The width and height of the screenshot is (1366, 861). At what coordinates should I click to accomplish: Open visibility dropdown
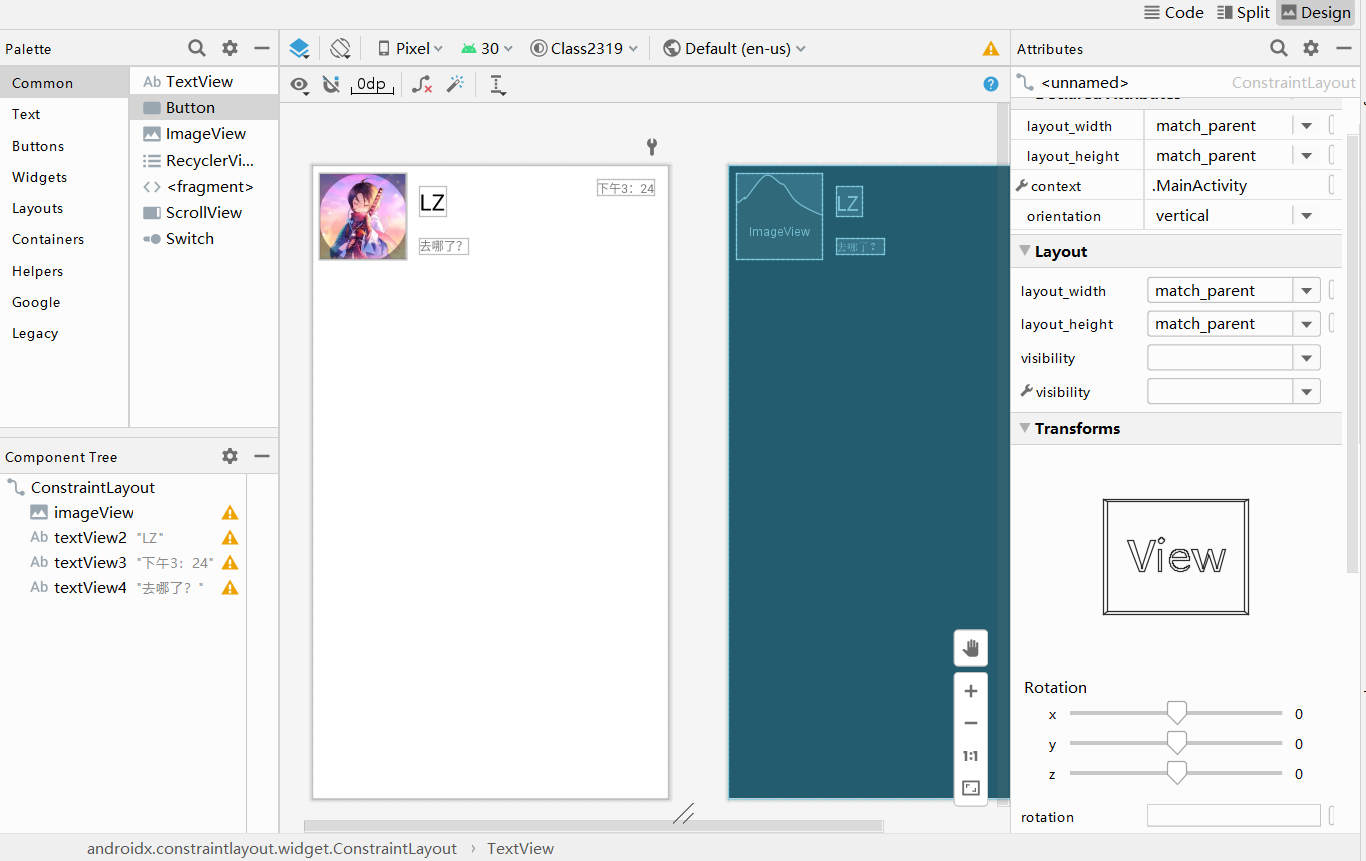(1234, 358)
